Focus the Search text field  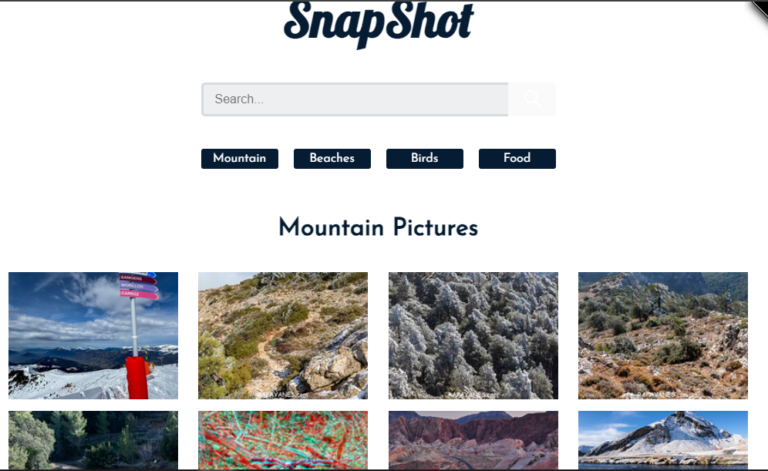(355, 99)
